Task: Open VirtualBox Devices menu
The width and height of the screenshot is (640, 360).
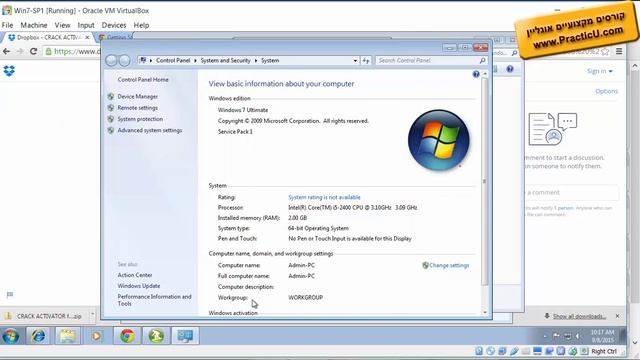Action: point(114,25)
